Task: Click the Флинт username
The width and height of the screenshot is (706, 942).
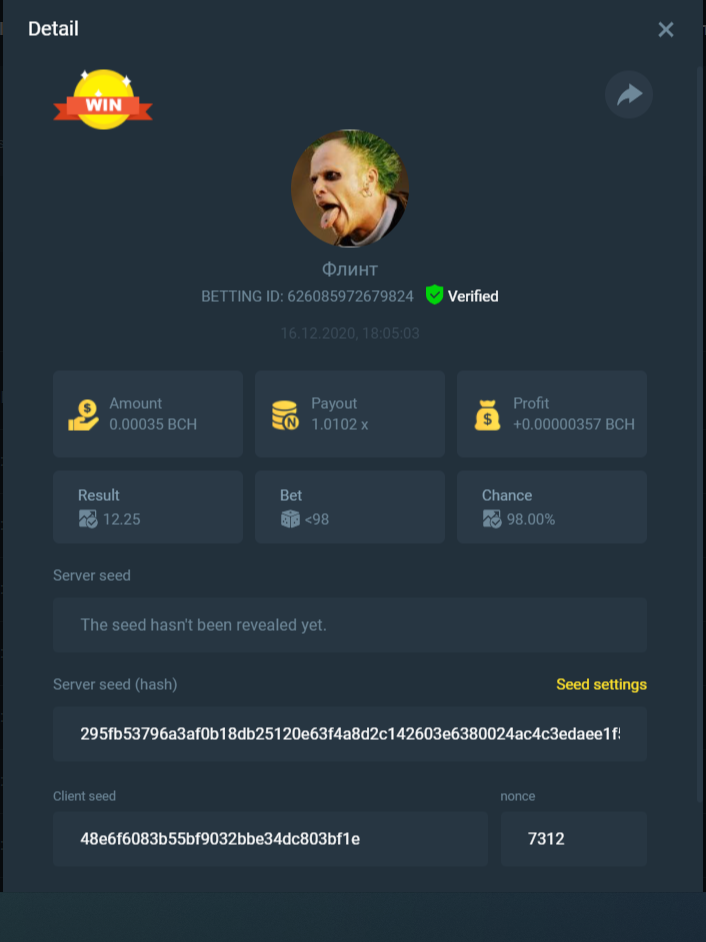Action: click(350, 269)
